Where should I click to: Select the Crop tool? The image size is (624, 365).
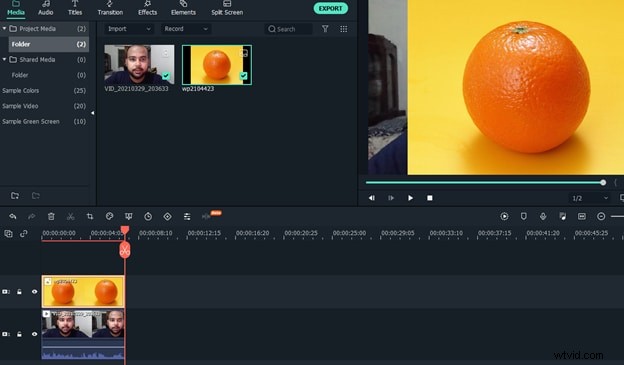pos(90,216)
